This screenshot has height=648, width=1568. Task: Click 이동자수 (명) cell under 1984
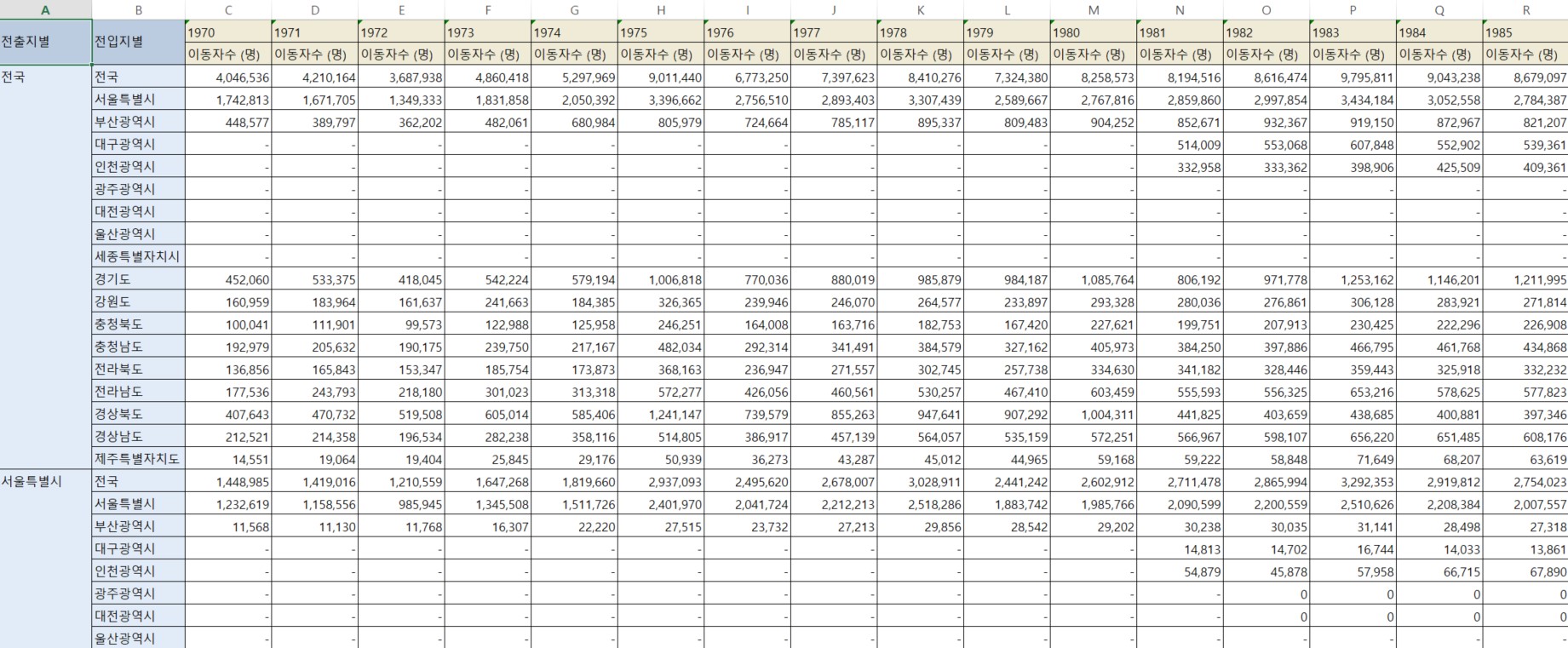coord(1439,54)
